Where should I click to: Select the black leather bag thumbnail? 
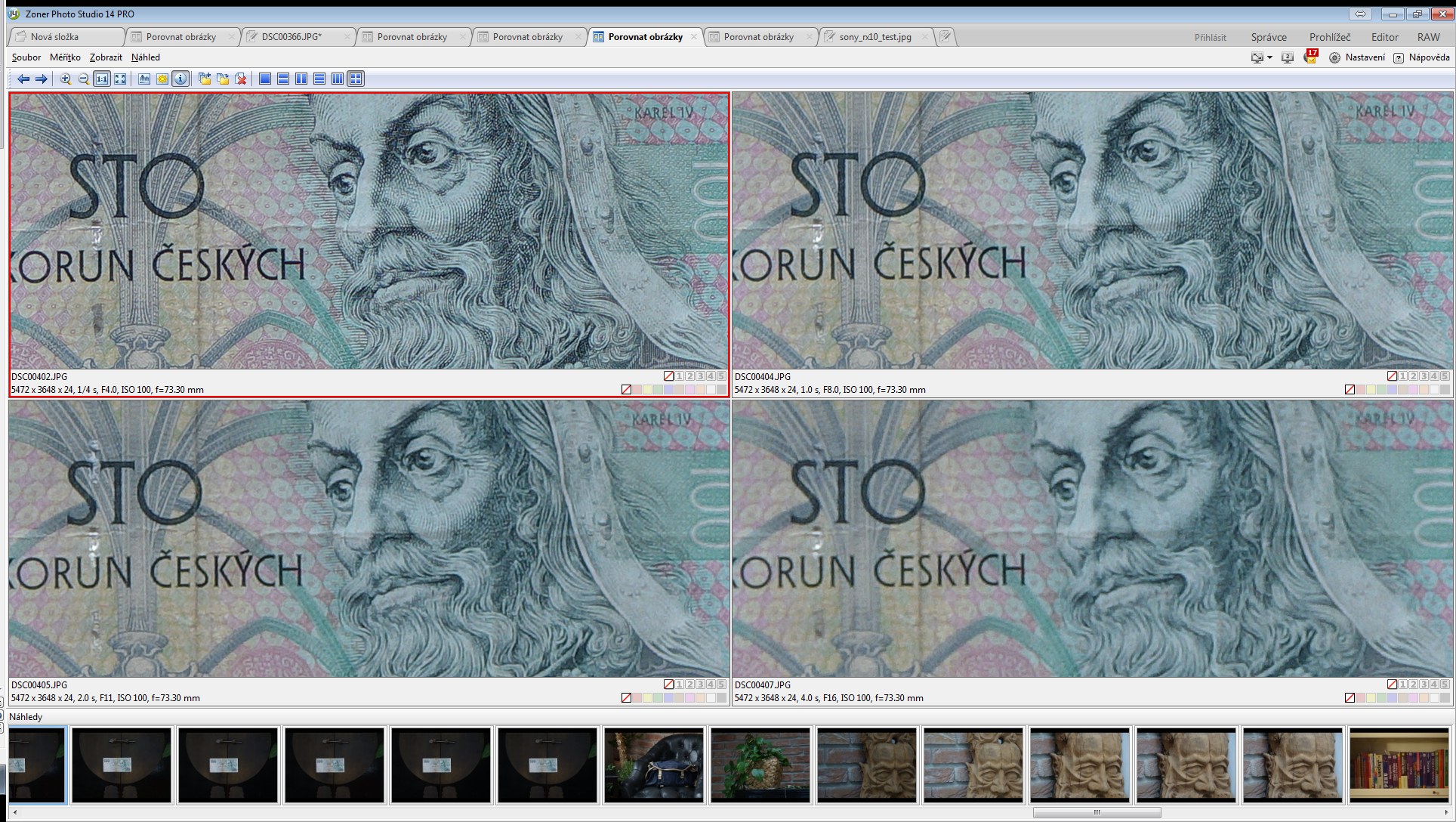654,765
